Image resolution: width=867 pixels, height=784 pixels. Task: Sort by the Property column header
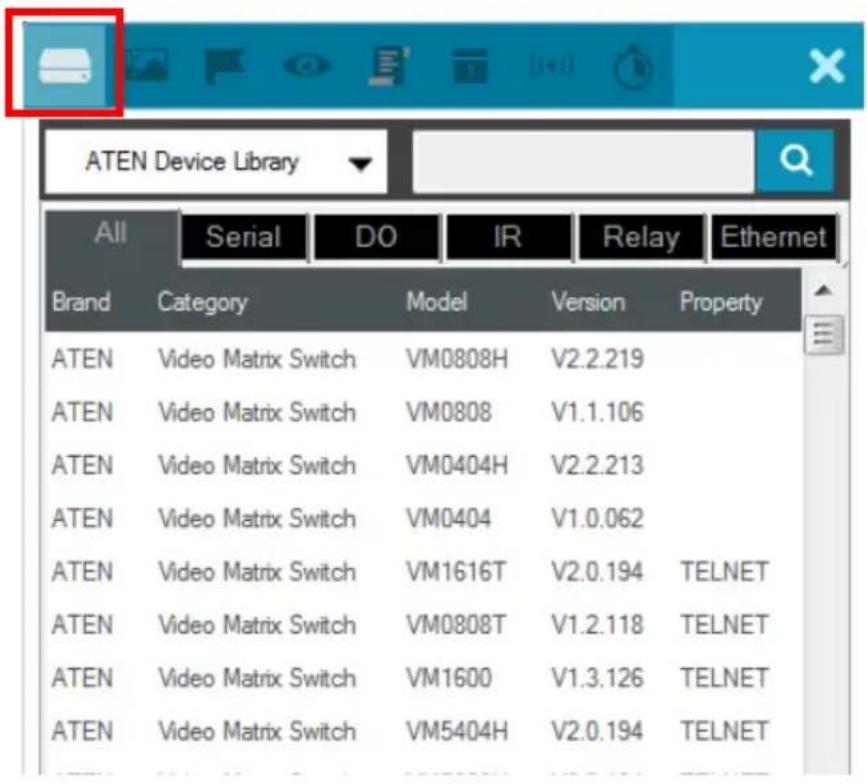click(721, 302)
